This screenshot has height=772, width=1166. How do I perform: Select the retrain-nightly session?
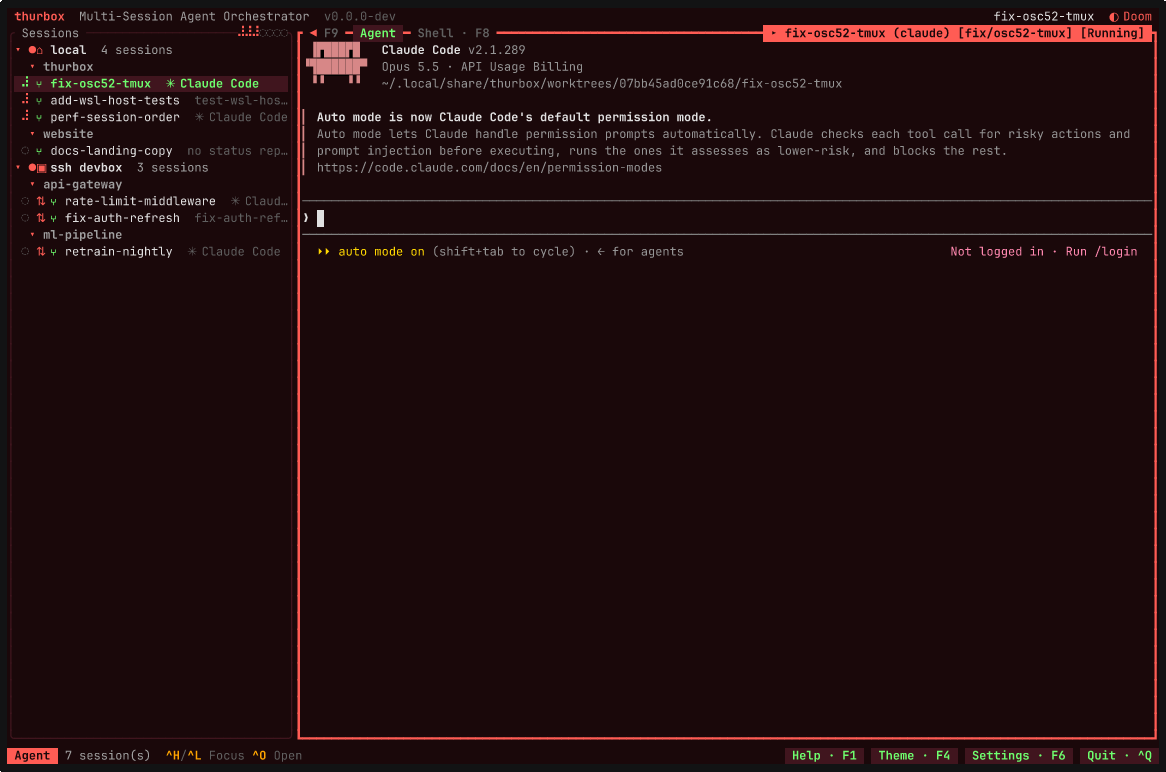point(151,252)
